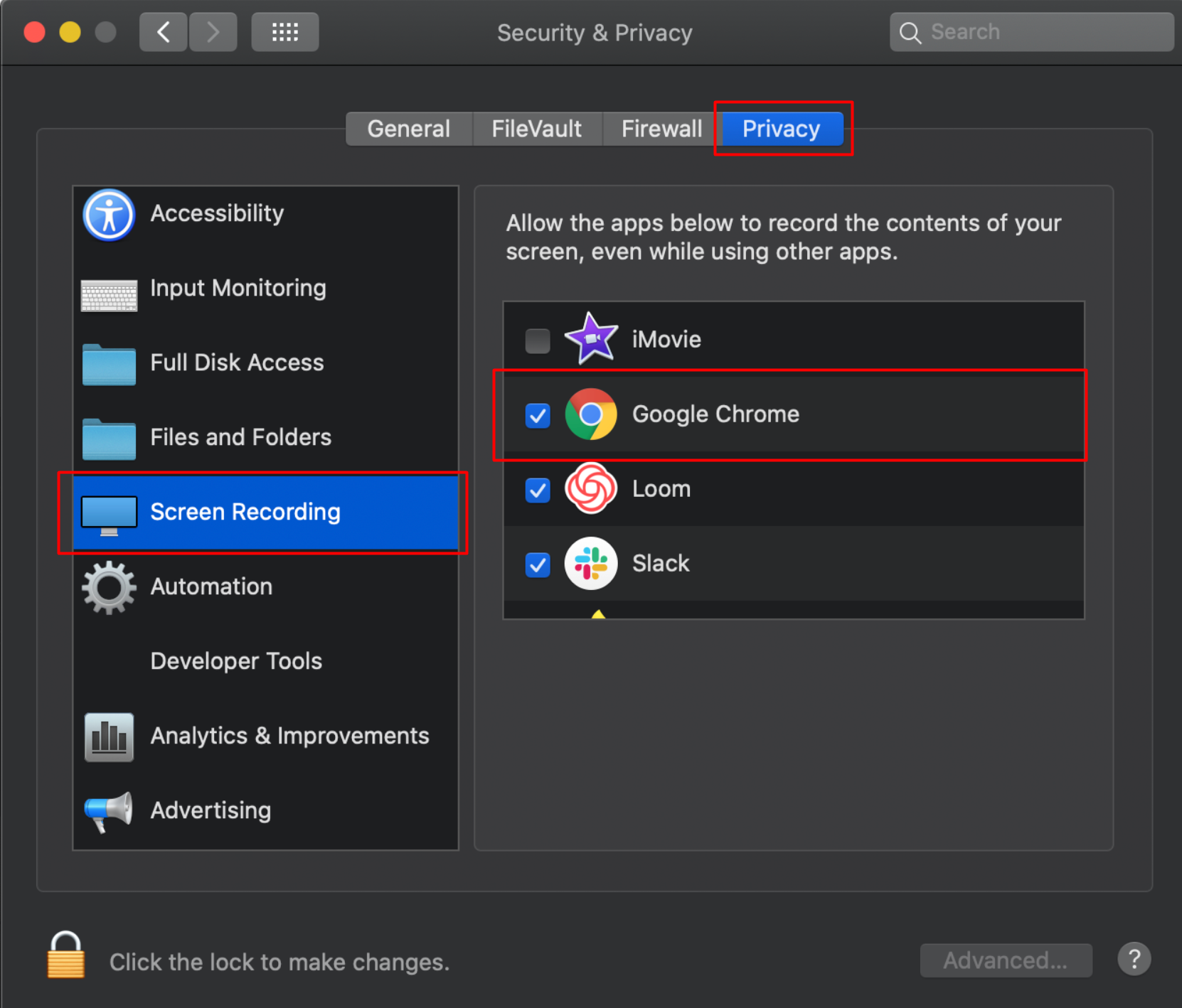This screenshot has height=1008, width=1182.
Task: Select Developer Tools in the list
Action: coord(236,661)
